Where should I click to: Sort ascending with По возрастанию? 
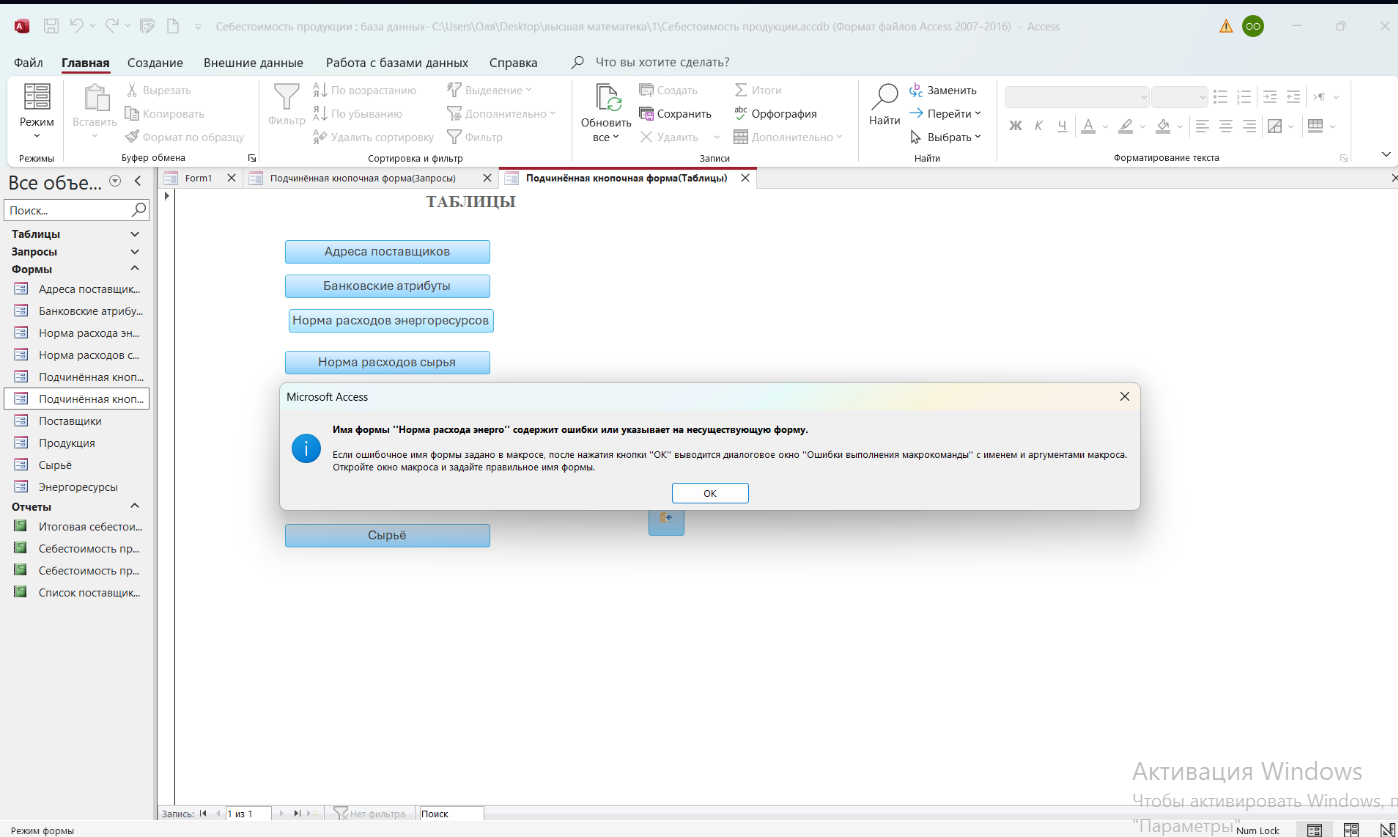(x=364, y=90)
